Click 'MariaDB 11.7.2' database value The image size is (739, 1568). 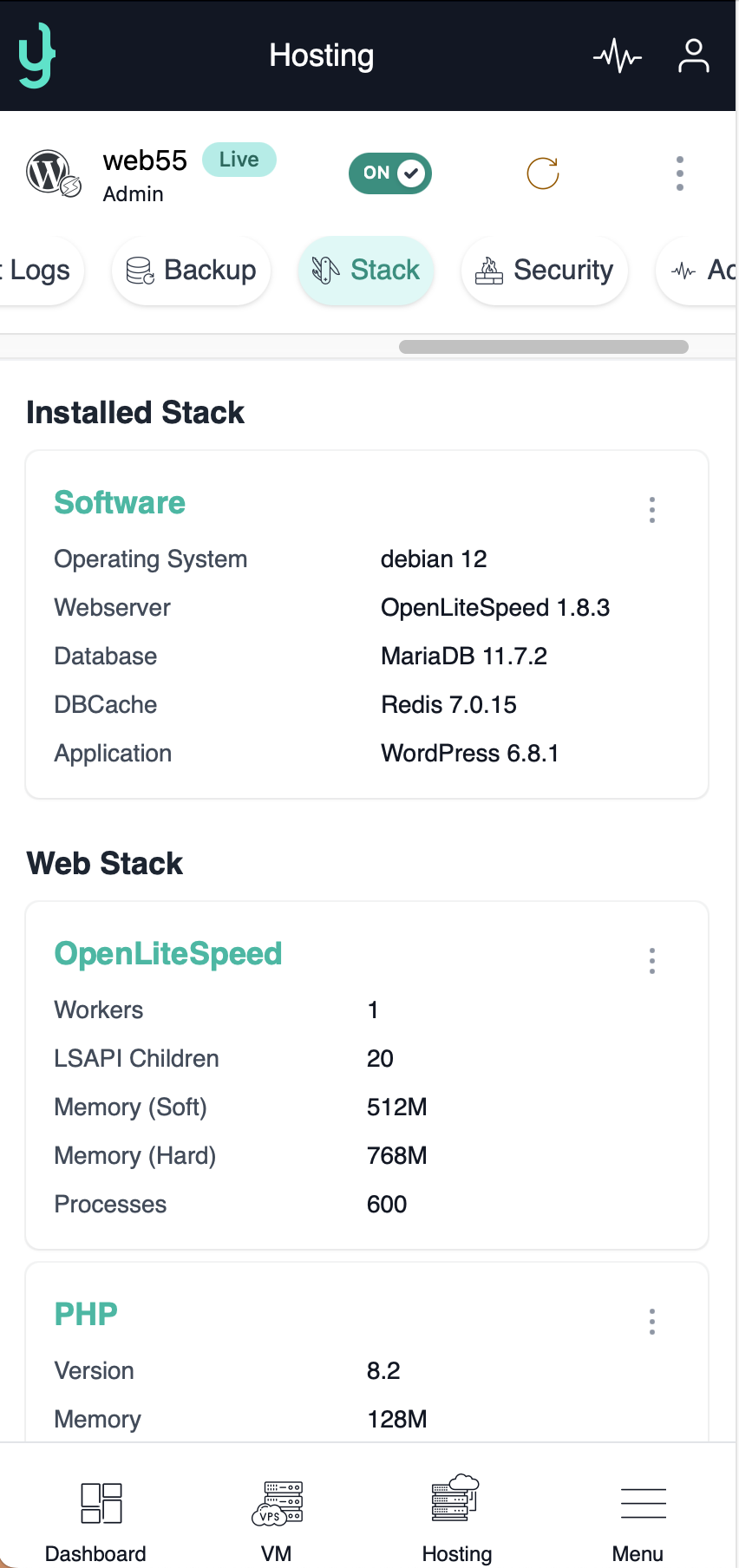point(464,657)
